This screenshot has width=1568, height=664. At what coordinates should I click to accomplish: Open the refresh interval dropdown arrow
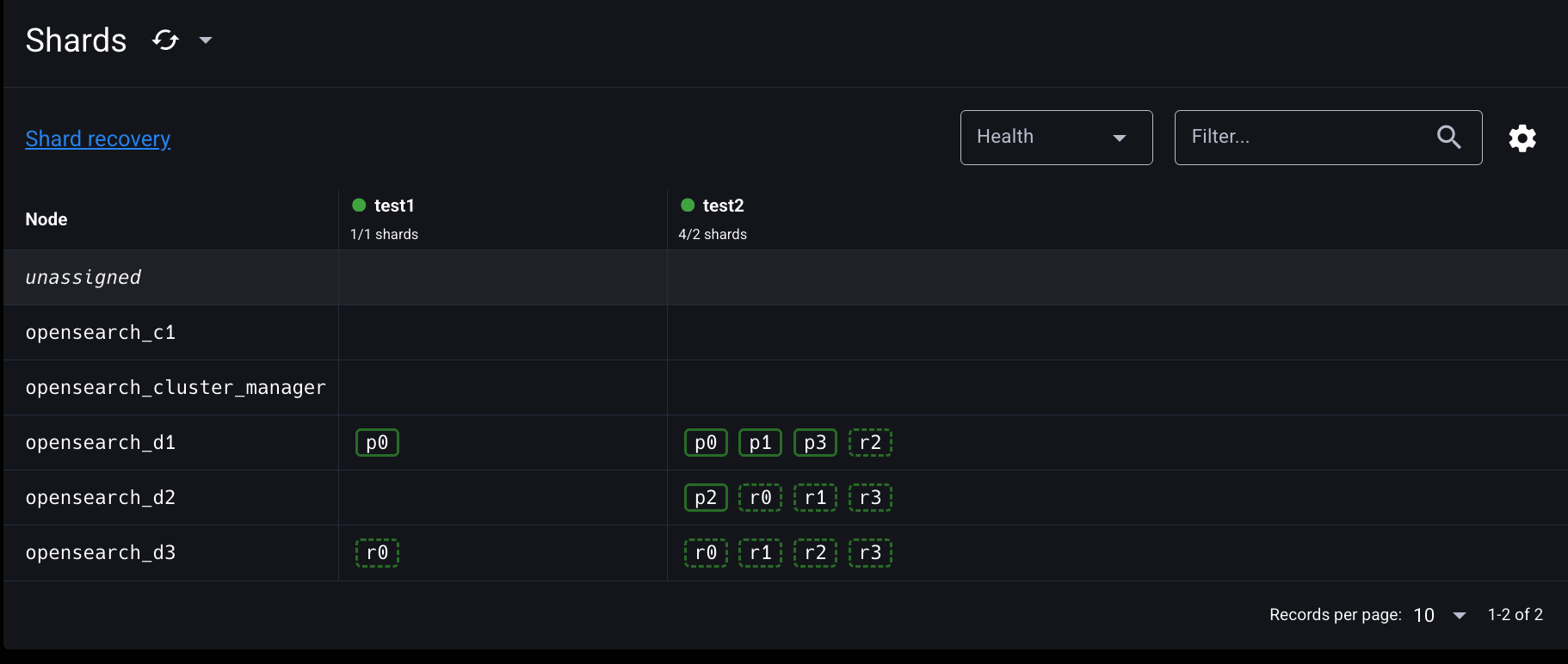206,40
